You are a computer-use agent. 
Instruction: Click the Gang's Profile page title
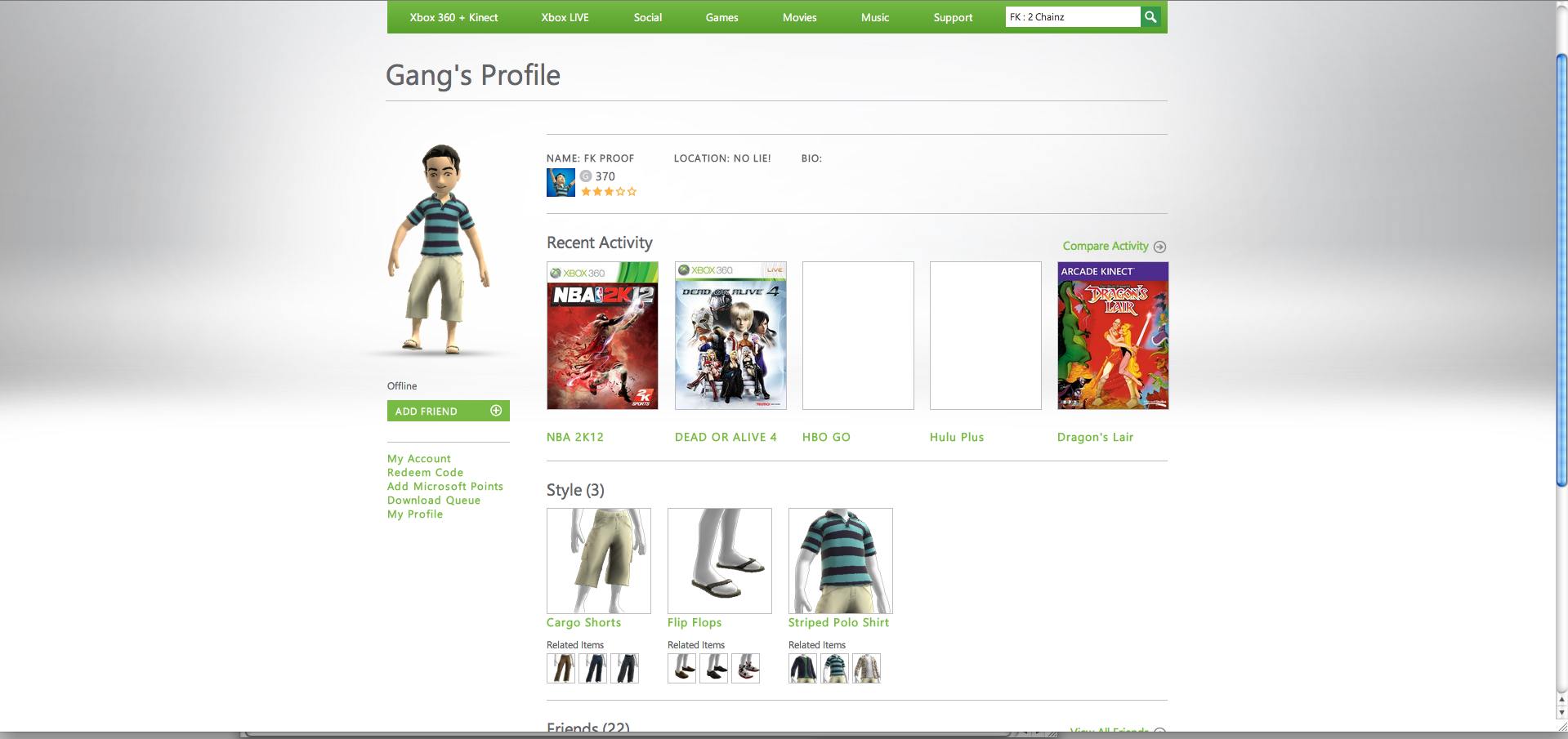pos(473,75)
